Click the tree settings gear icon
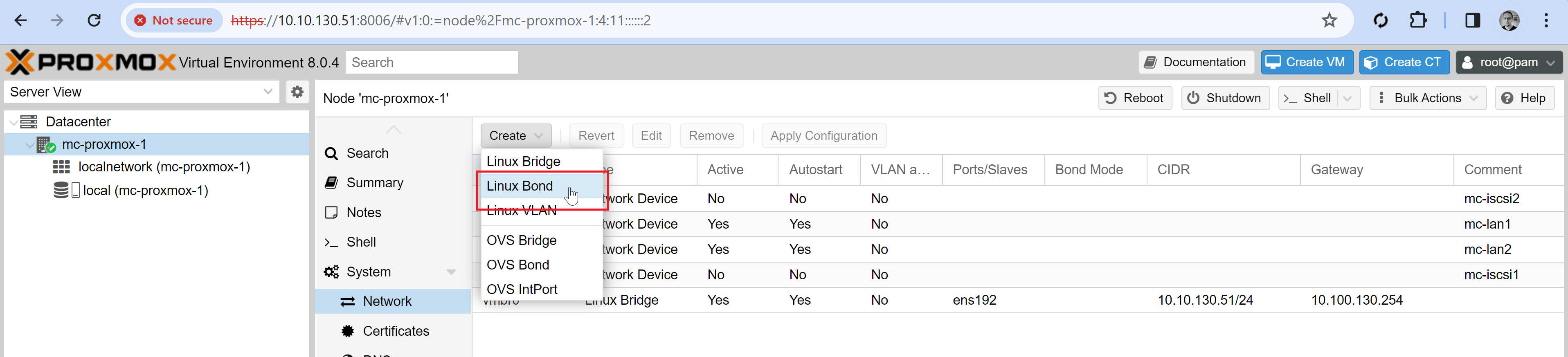The height and width of the screenshot is (357, 1568). [297, 92]
